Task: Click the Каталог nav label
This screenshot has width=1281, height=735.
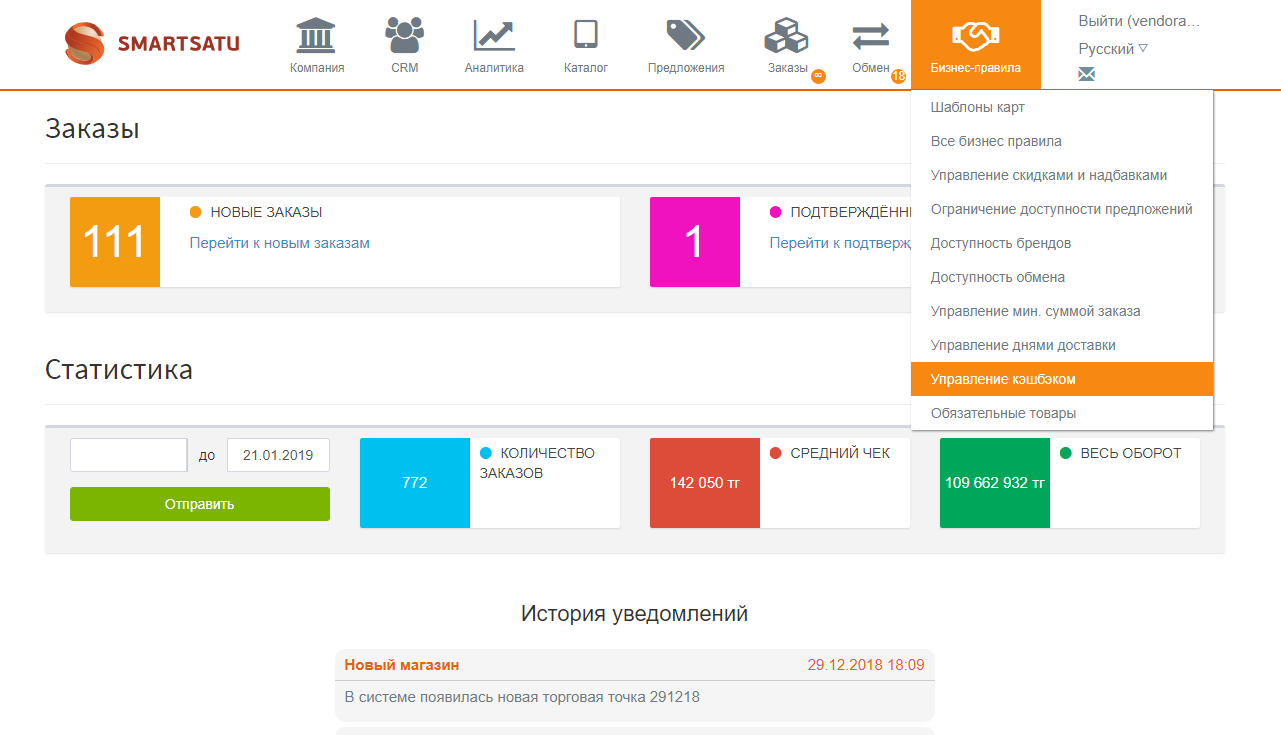Action: click(x=586, y=68)
